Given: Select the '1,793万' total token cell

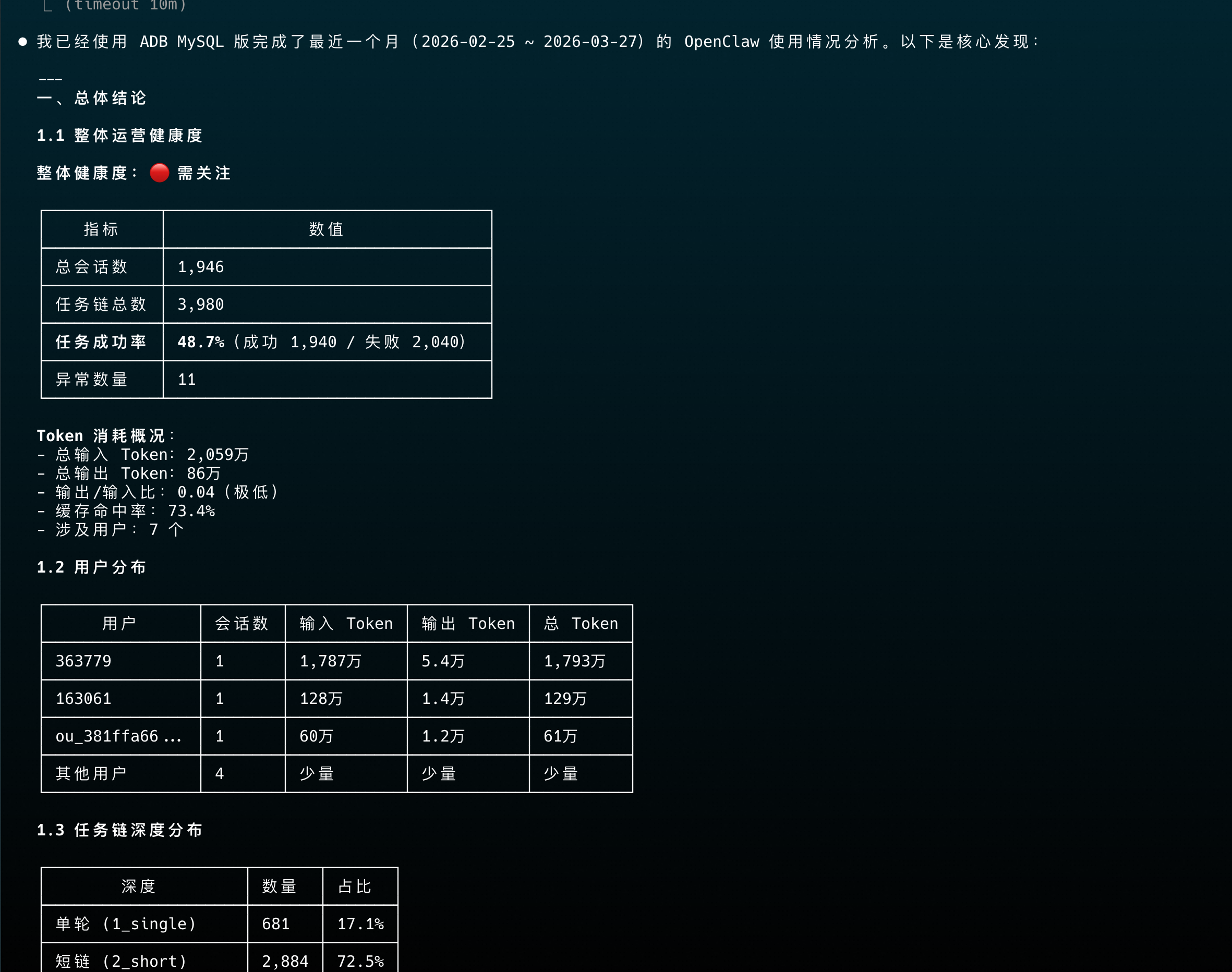Looking at the screenshot, I should tap(574, 661).
